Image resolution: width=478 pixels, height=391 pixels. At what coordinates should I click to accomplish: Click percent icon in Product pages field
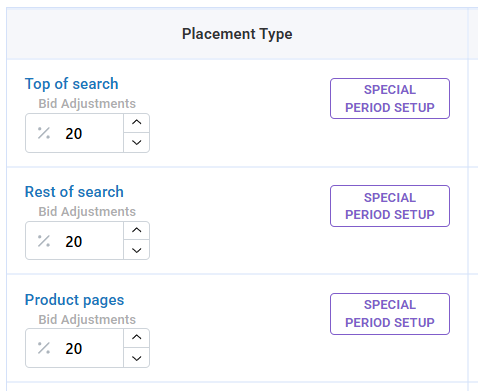tap(44, 348)
